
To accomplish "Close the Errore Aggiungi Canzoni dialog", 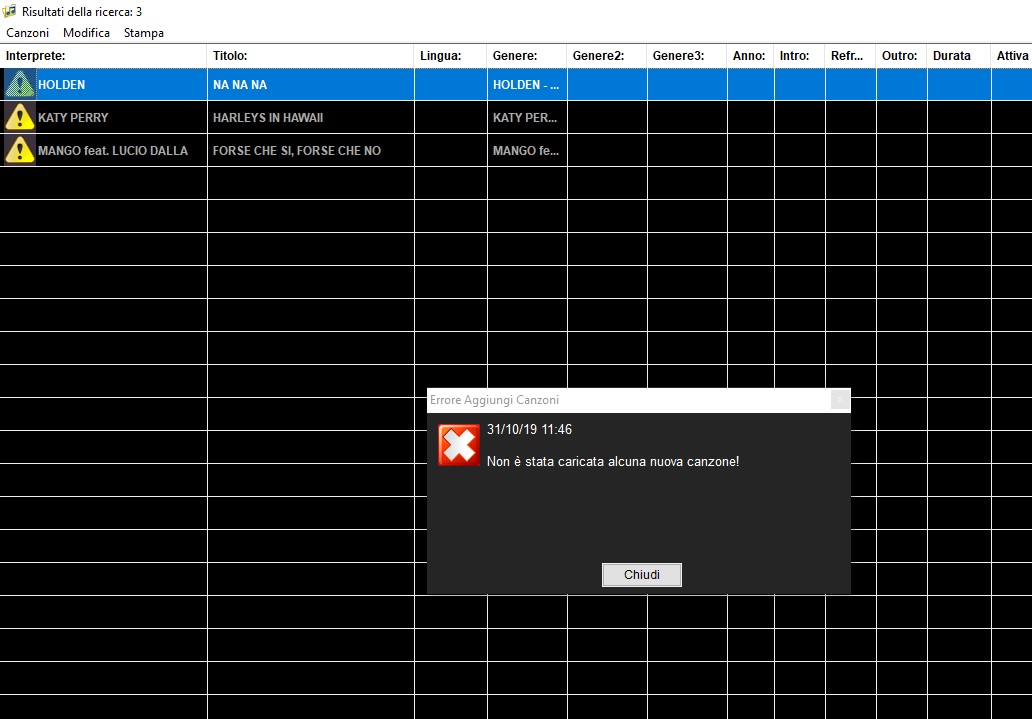I will [x=641, y=575].
